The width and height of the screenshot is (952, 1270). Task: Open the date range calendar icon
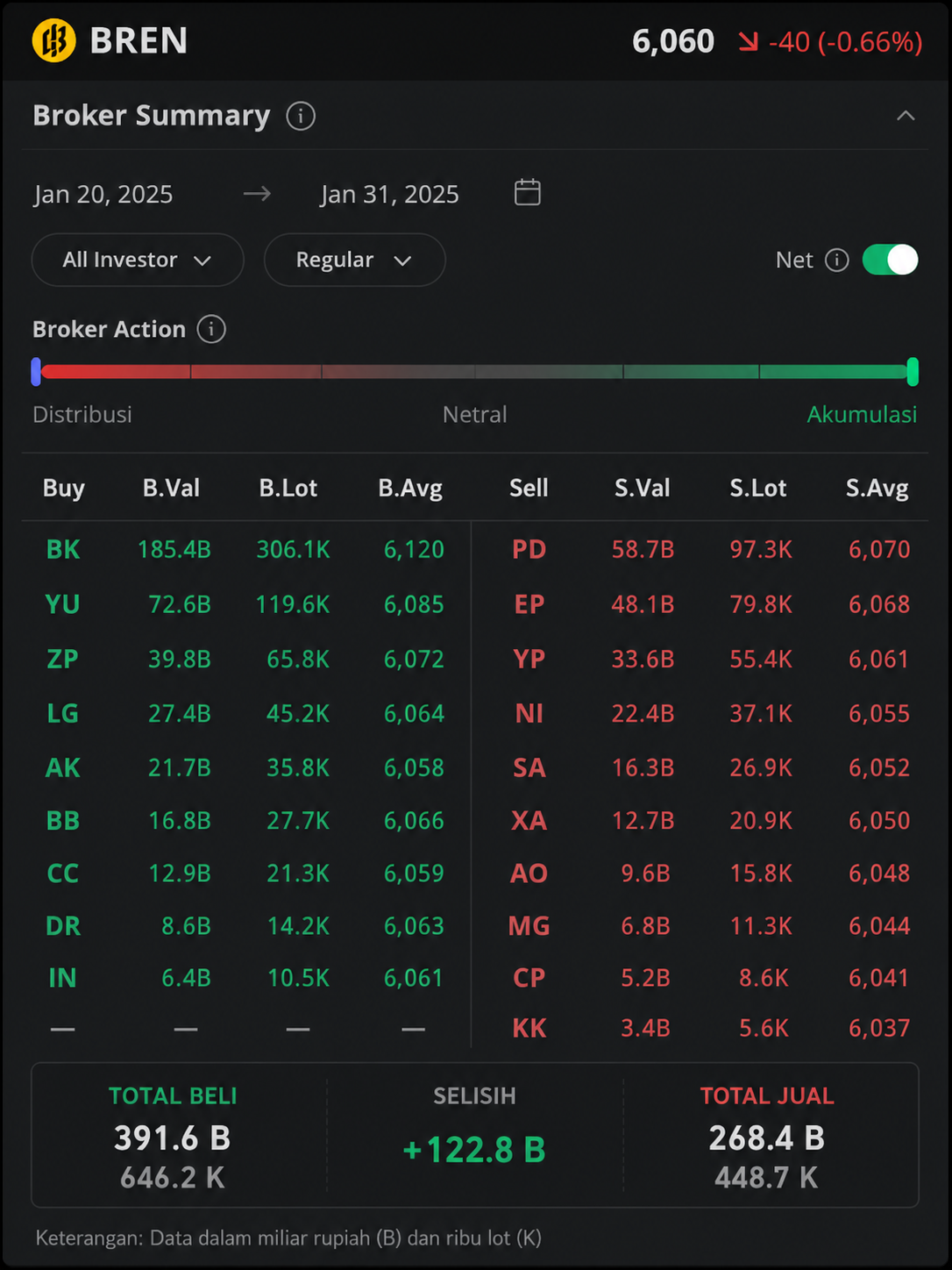click(527, 192)
